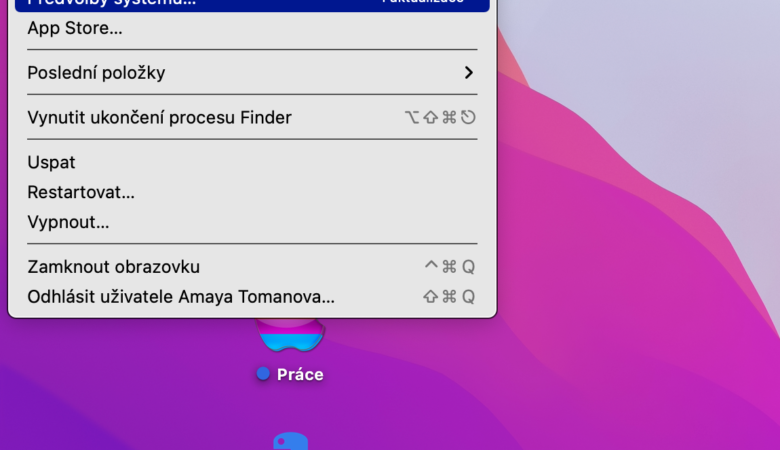Expand the Poslední položky submenu arrow

point(468,73)
